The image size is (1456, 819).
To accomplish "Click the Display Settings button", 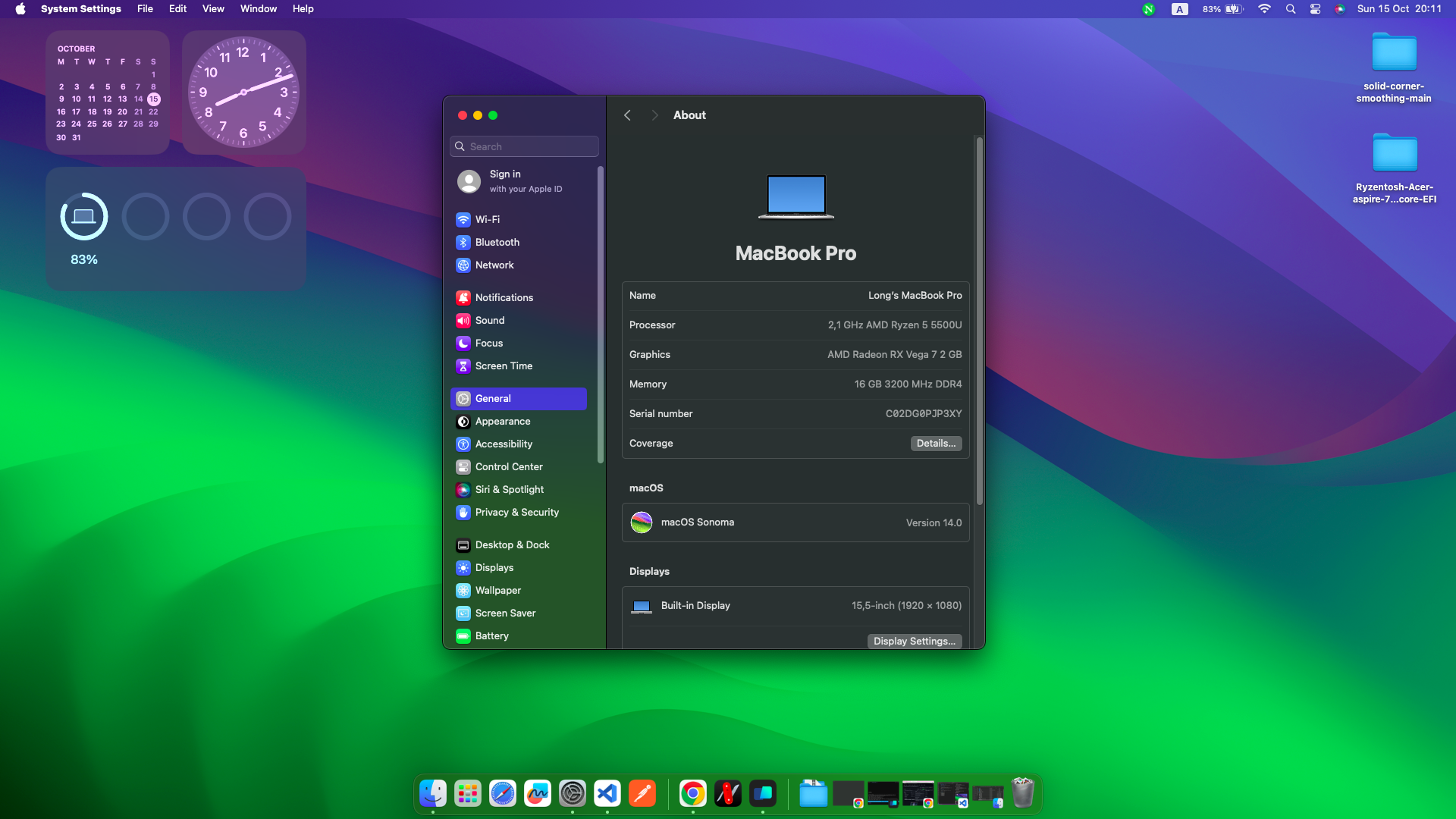I will pyautogui.click(x=914, y=642).
